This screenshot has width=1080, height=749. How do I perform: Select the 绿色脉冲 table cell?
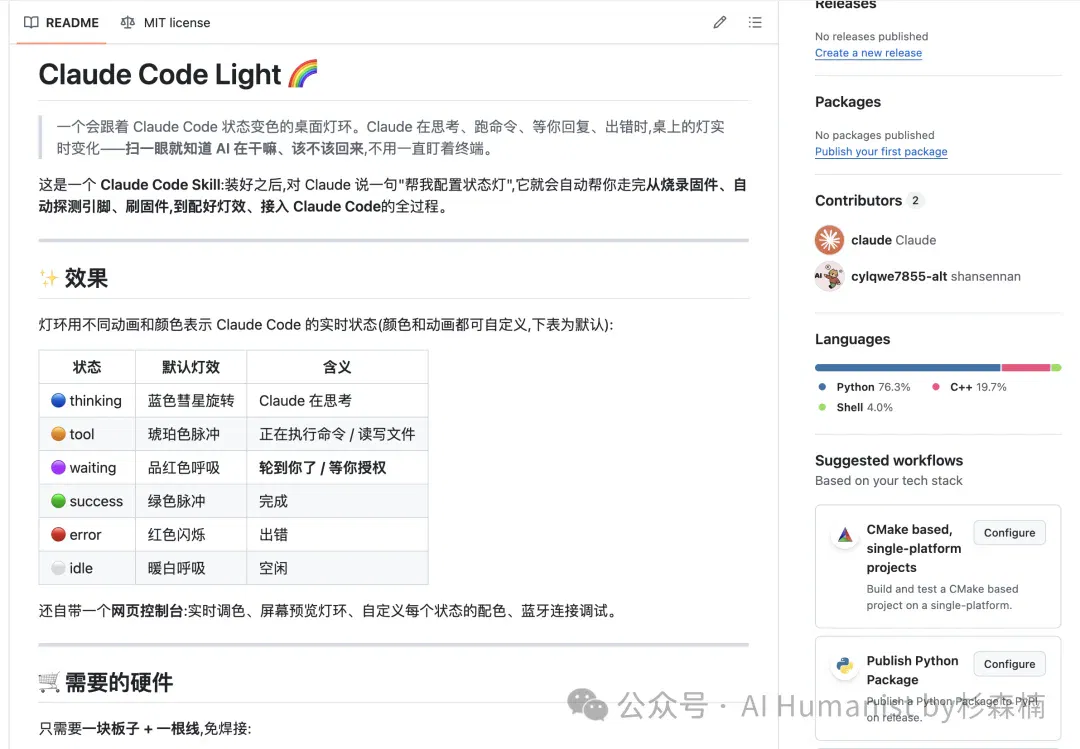click(x=191, y=501)
